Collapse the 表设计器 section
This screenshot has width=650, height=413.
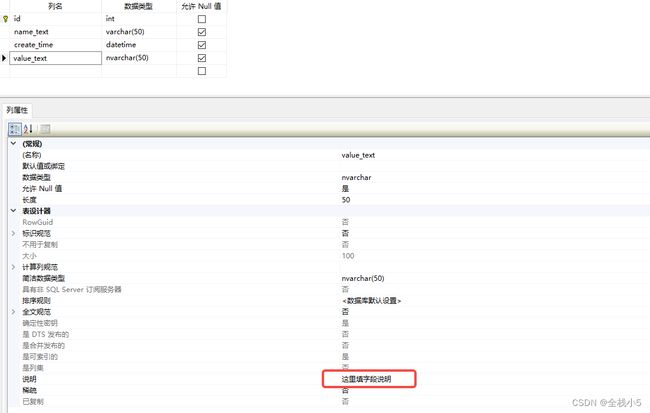tap(13, 211)
